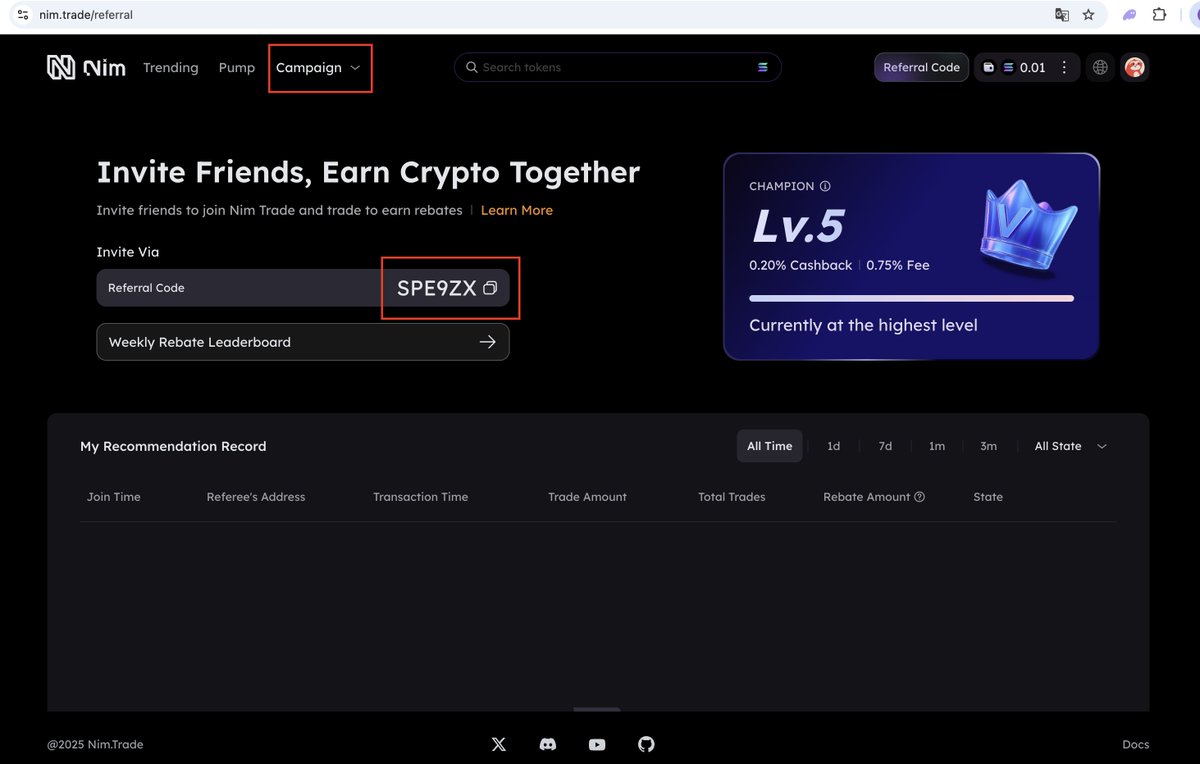The height and width of the screenshot is (764, 1200).
Task: Go to the Pump page
Action: [237, 68]
